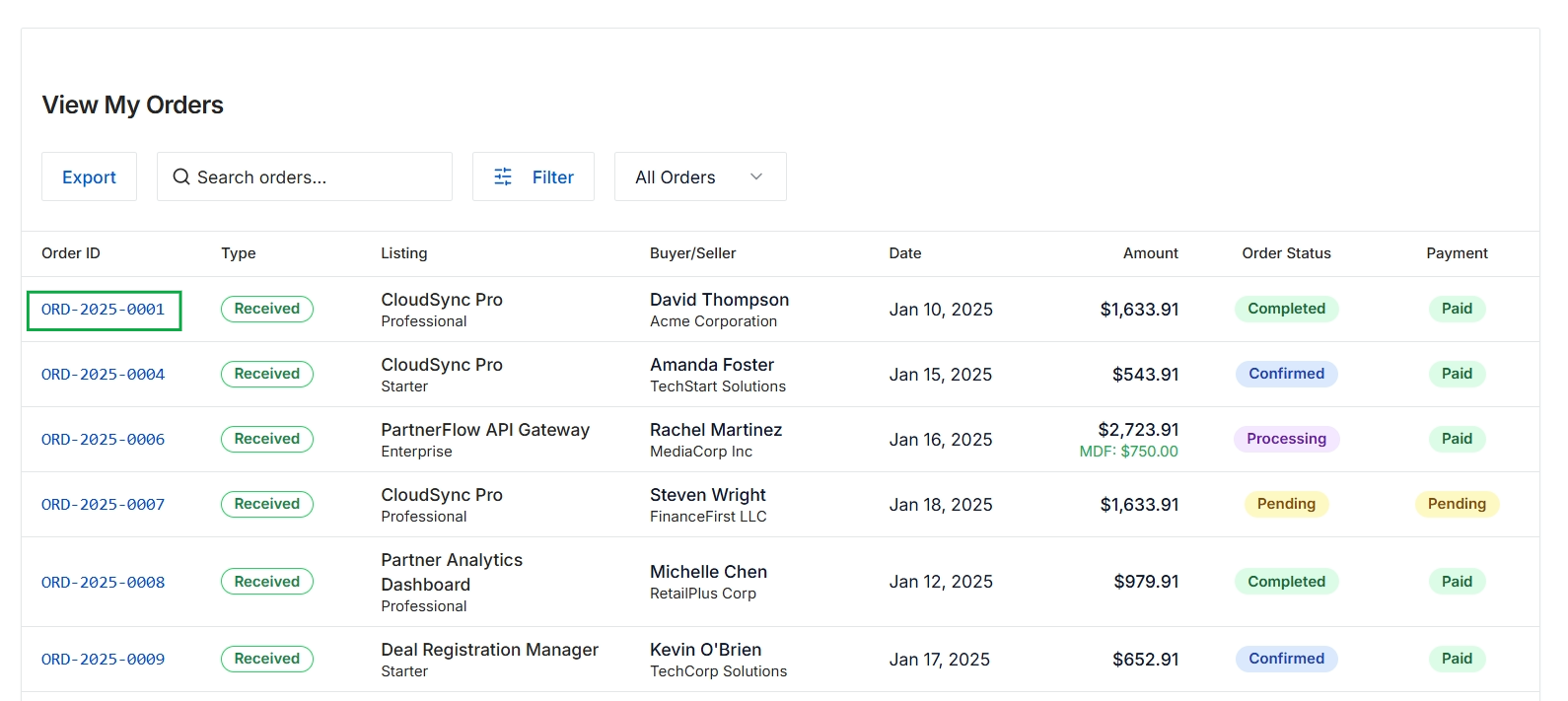Click Paid badge for ORD-2025-0004
This screenshot has width=1568, height=701.
(1457, 374)
